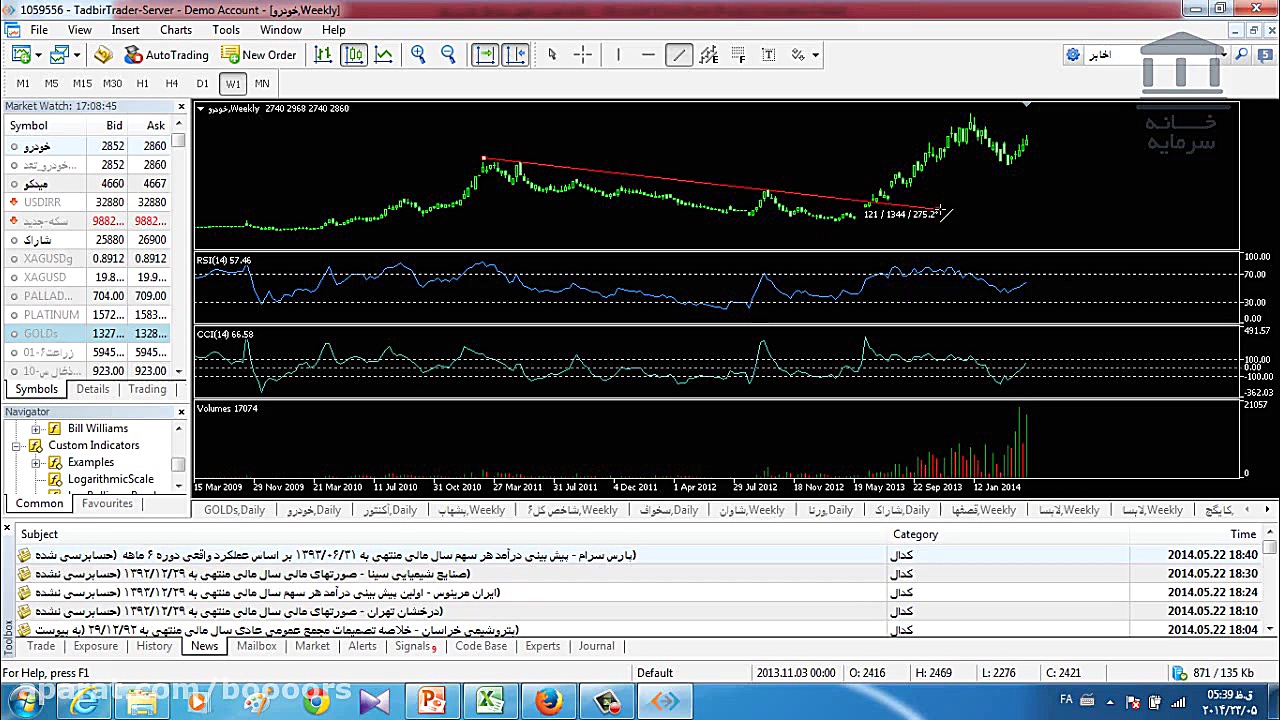Image resolution: width=1280 pixels, height=720 pixels.
Task: Switch chart to candlesticks mode
Action: coord(354,55)
